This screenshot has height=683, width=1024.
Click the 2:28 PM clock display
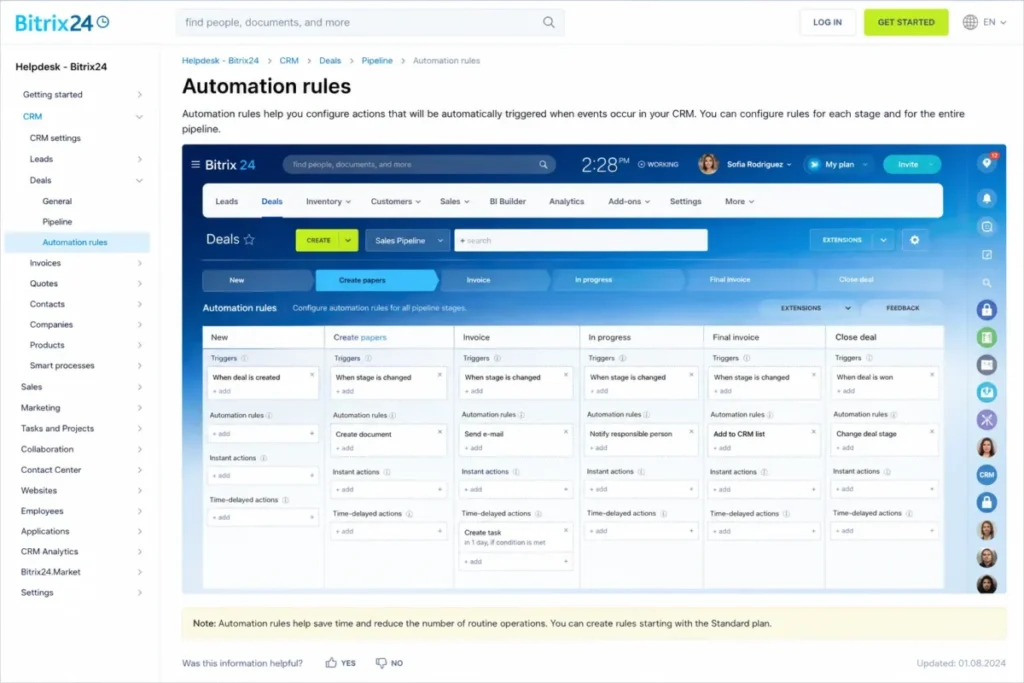(x=605, y=164)
